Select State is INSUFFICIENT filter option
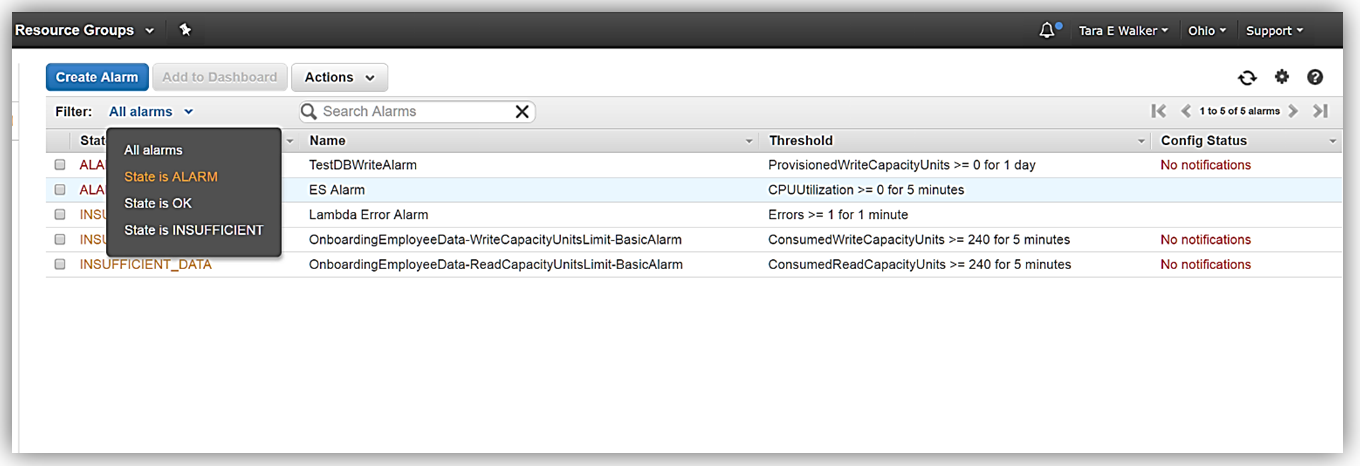Image resolution: width=1360 pixels, height=466 pixels. tap(194, 230)
